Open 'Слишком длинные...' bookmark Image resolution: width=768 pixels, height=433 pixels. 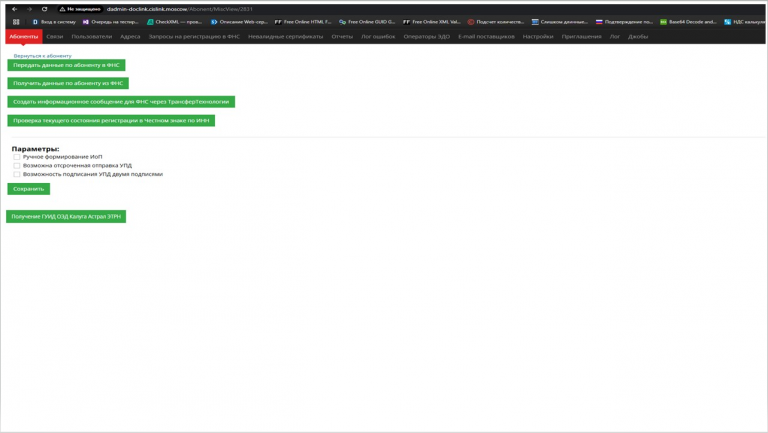560,22
